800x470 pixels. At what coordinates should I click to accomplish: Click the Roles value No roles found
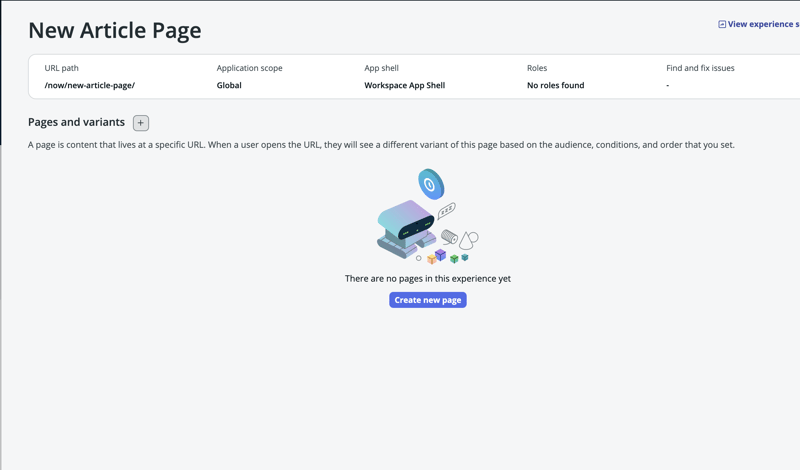click(556, 85)
